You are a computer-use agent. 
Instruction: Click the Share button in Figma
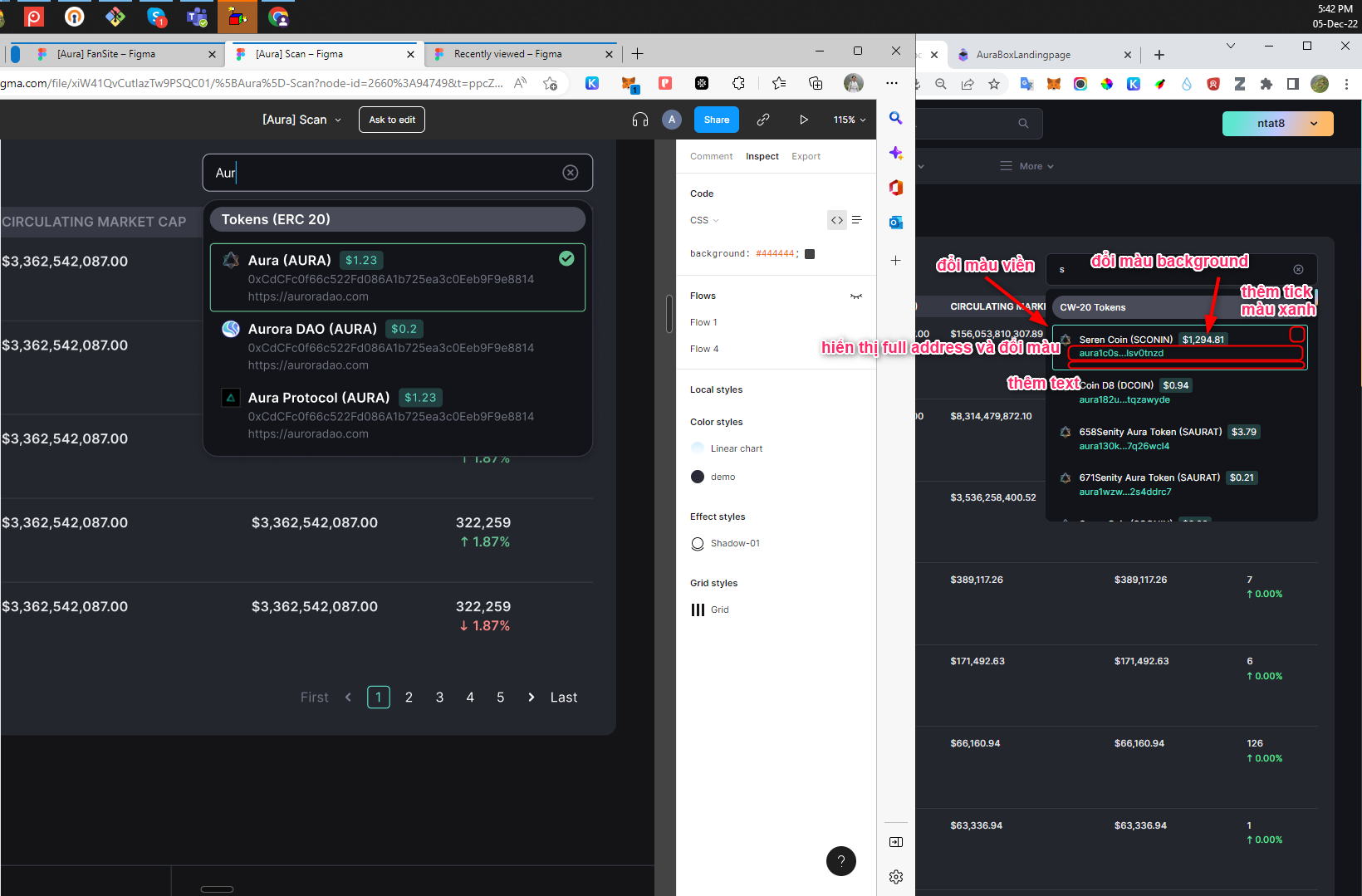point(716,120)
